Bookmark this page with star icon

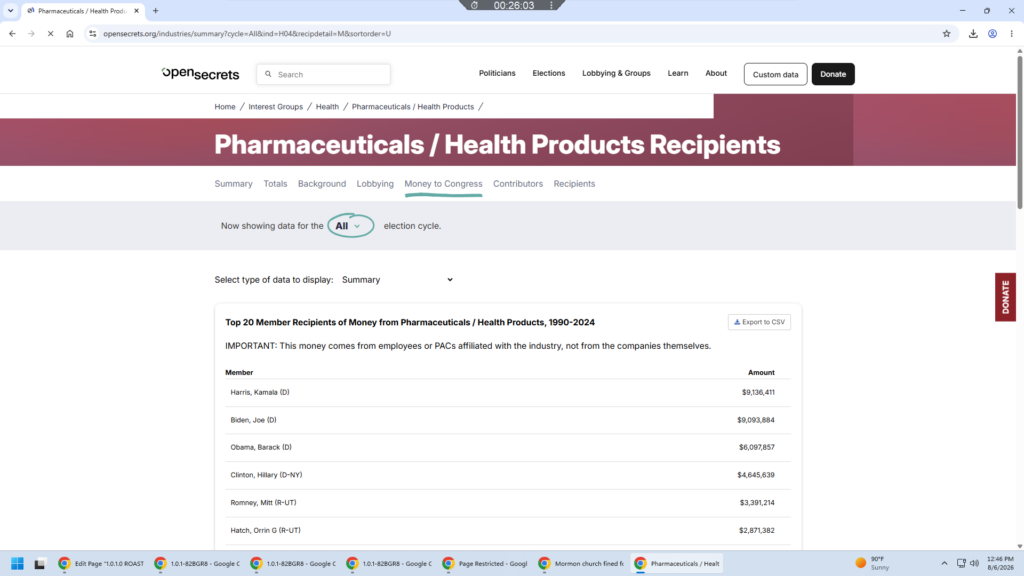coord(946,33)
